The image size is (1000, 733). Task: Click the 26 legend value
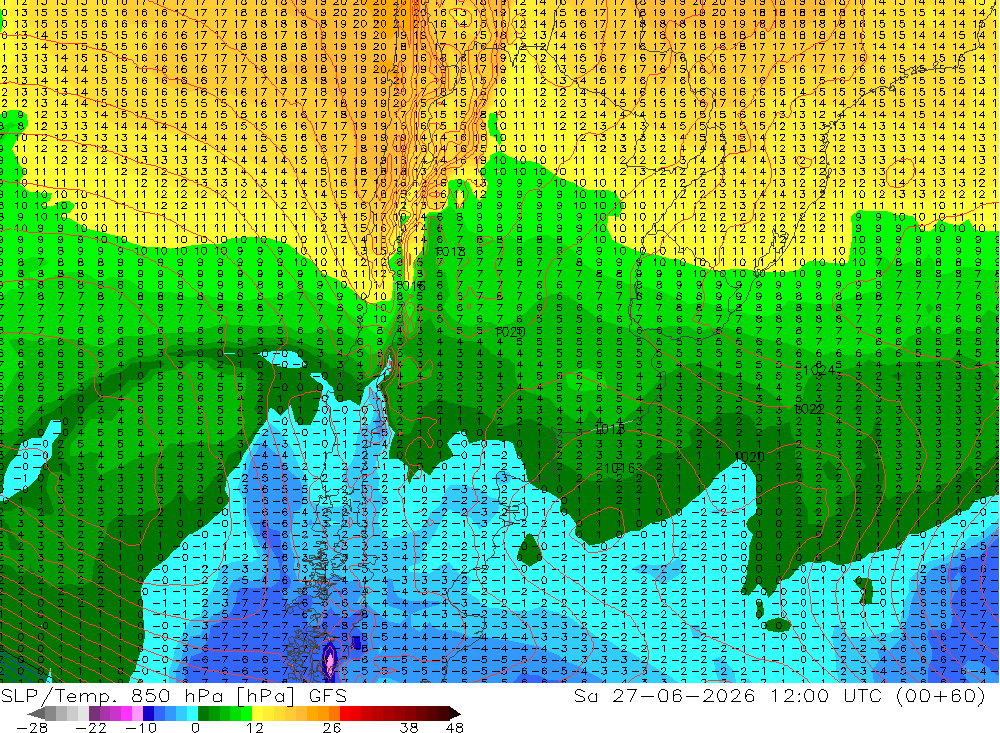pyautogui.click(x=332, y=728)
